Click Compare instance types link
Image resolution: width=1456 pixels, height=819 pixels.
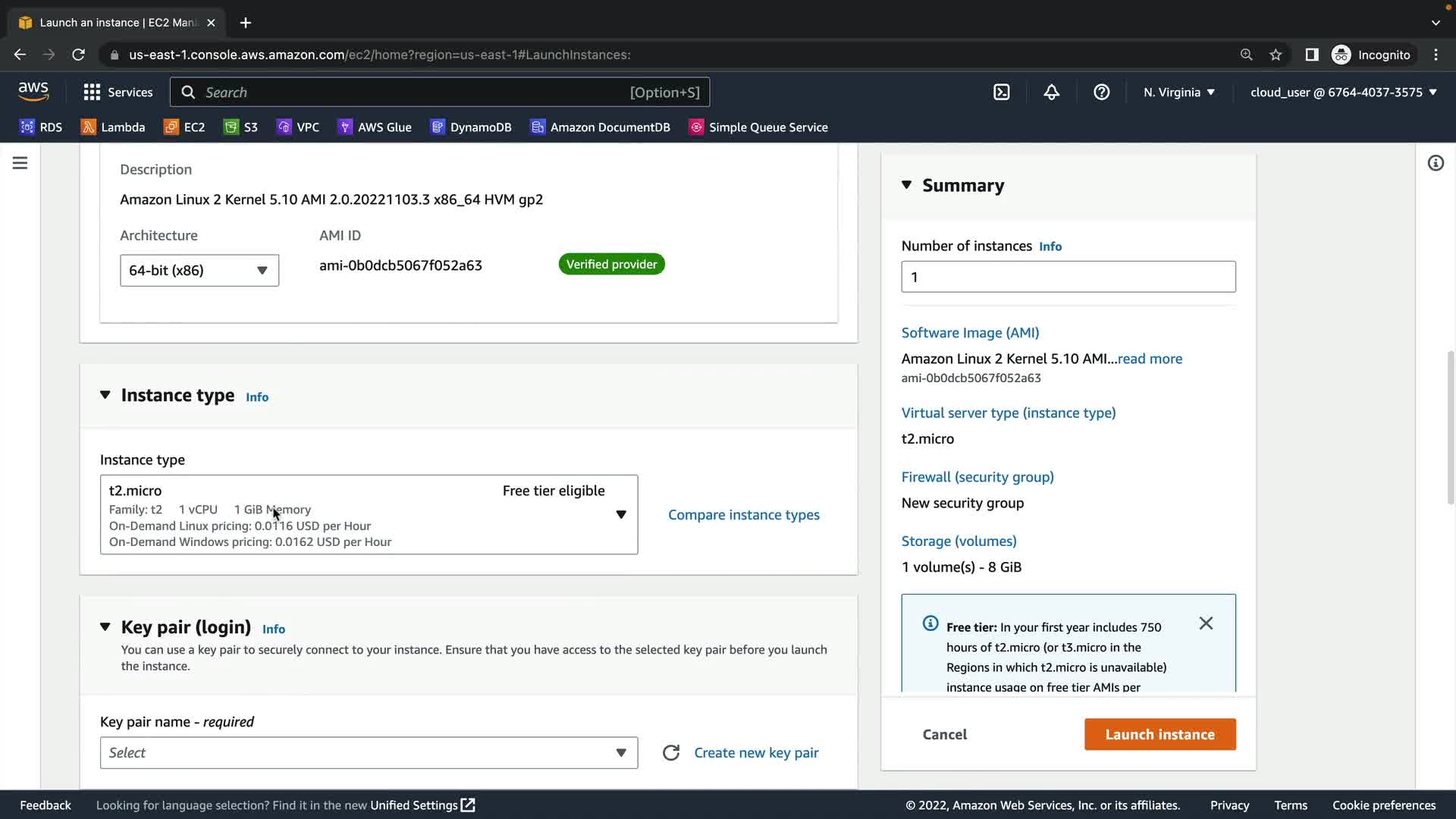743,515
